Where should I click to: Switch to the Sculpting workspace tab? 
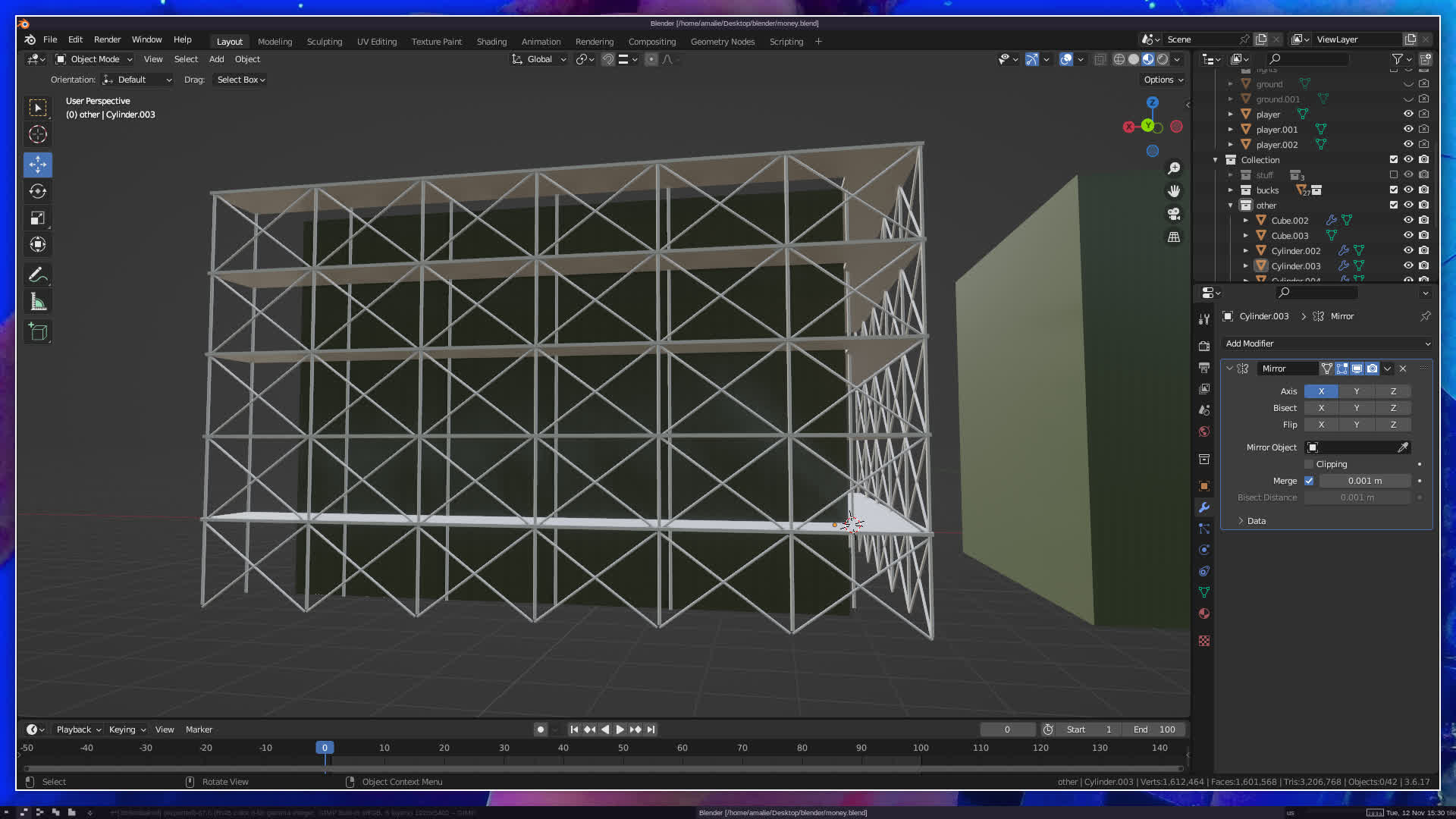pyautogui.click(x=324, y=42)
